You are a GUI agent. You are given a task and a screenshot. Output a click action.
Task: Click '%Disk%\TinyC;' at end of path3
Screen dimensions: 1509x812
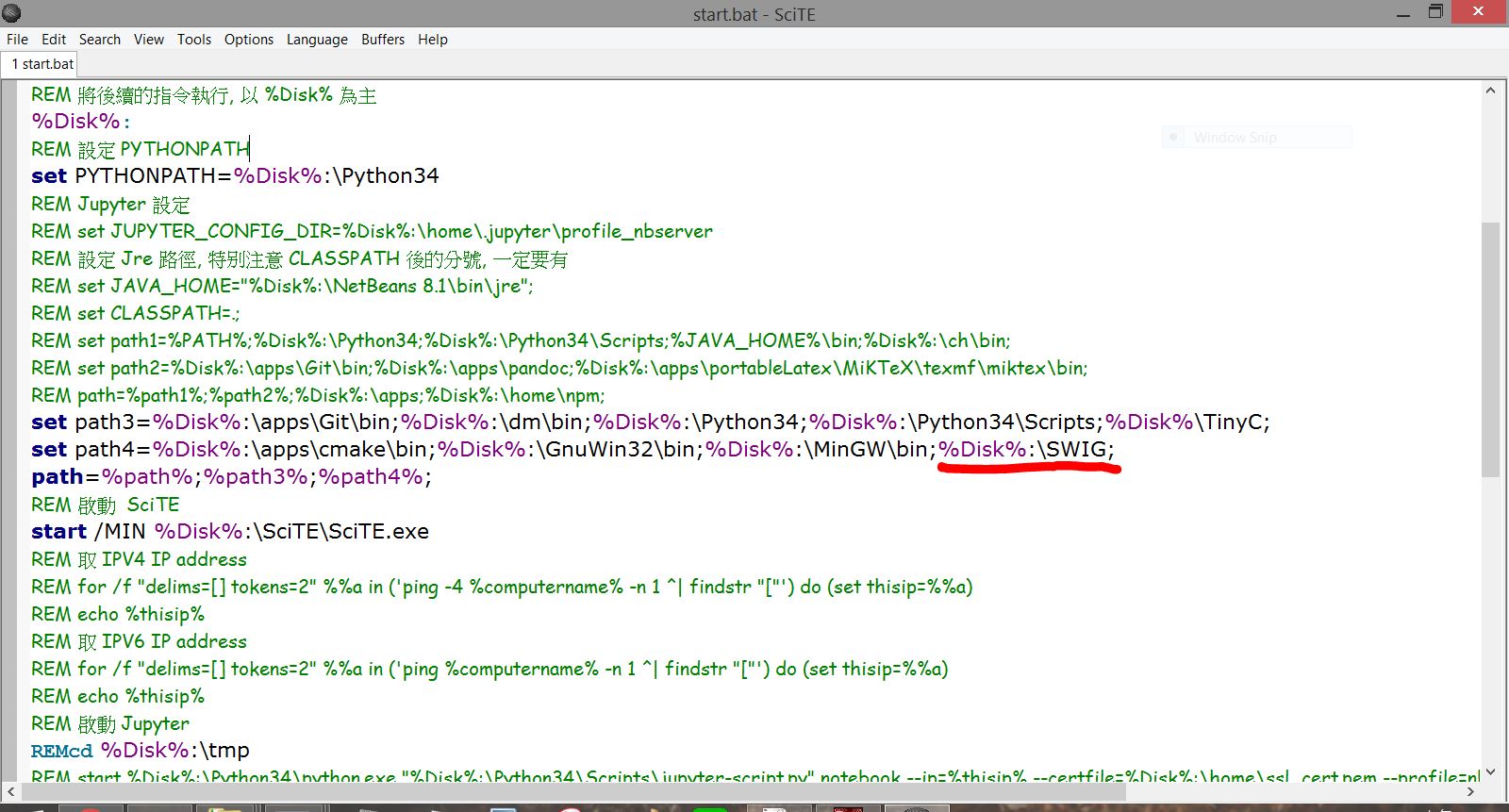click(1187, 423)
